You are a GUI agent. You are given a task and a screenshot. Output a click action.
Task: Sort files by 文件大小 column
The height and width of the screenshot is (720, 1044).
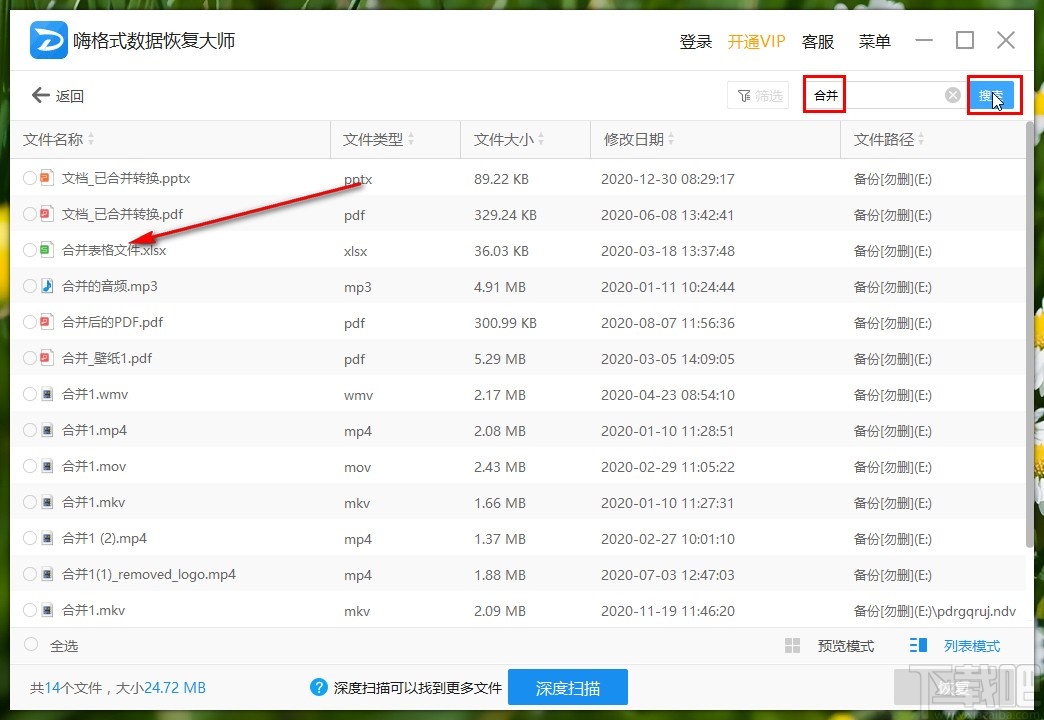[x=505, y=139]
